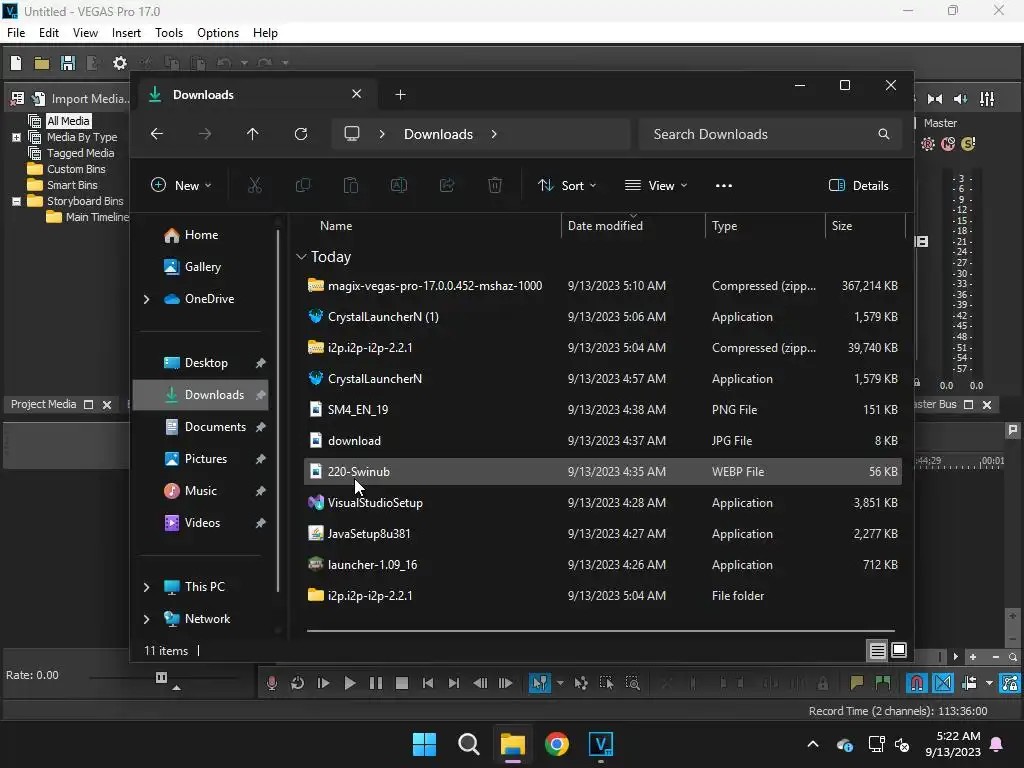Expand Network in Explorer sidebar

point(146,619)
